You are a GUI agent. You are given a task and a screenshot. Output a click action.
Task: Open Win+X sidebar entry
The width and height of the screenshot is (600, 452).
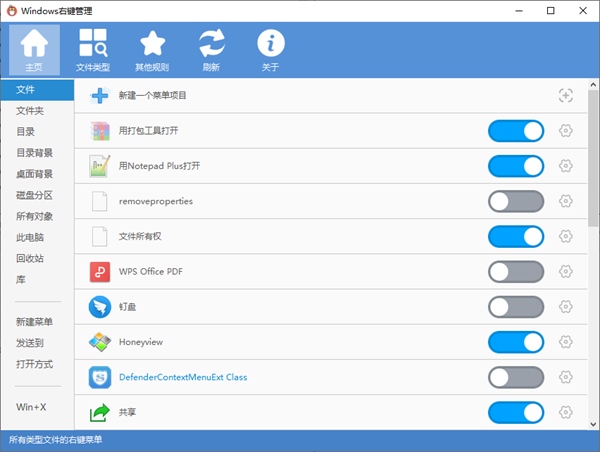(x=38, y=407)
